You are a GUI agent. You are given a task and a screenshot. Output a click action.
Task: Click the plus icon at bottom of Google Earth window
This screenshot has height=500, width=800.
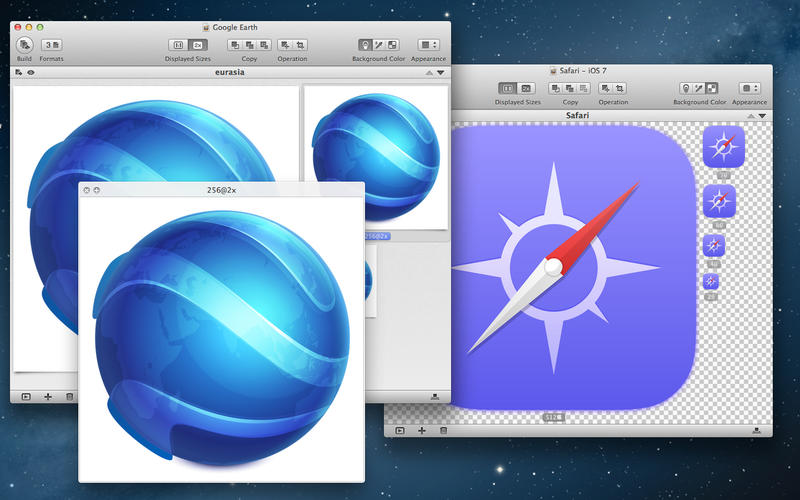[48, 397]
